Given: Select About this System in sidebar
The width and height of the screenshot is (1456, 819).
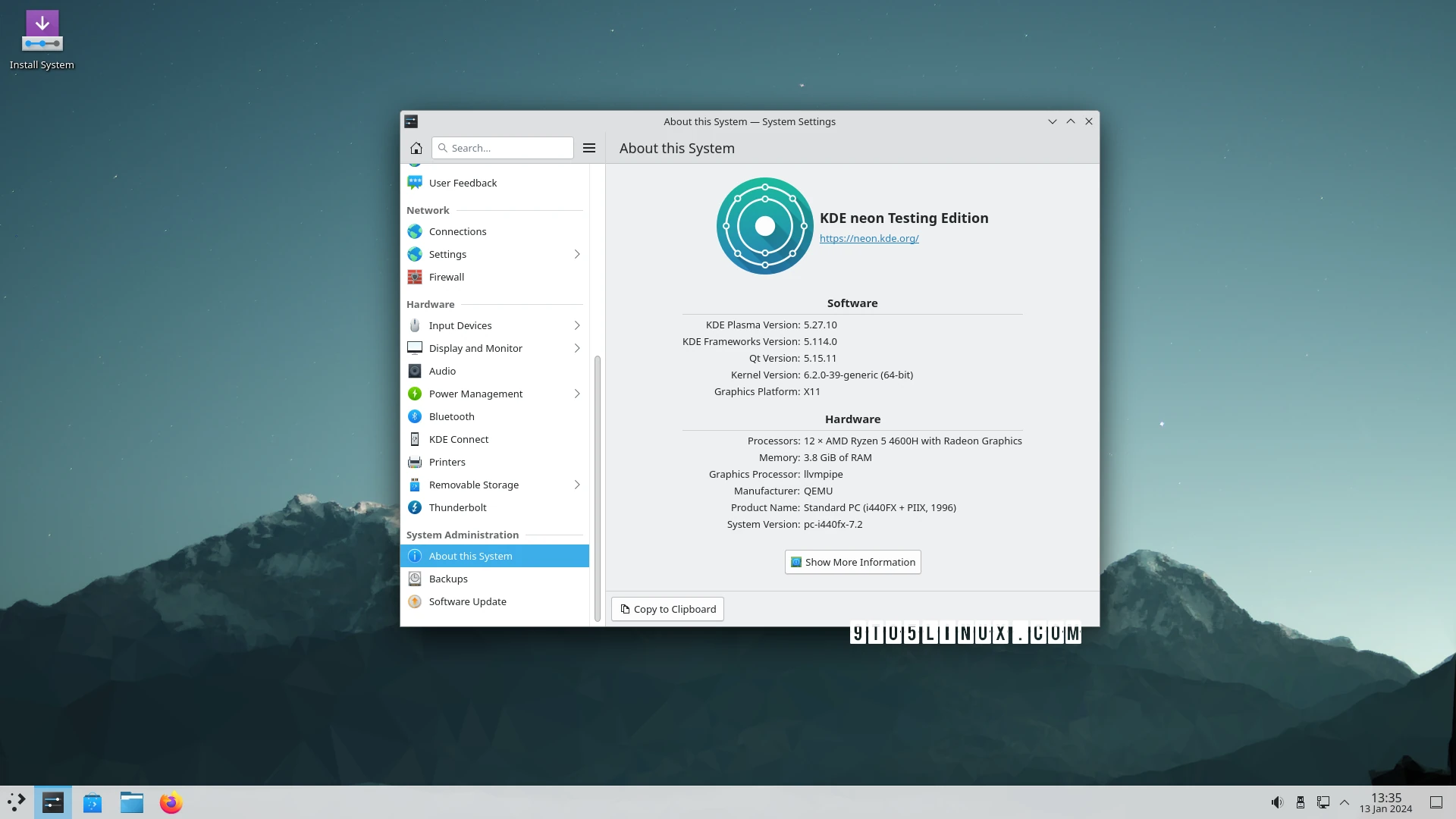Looking at the screenshot, I should (471, 556).
